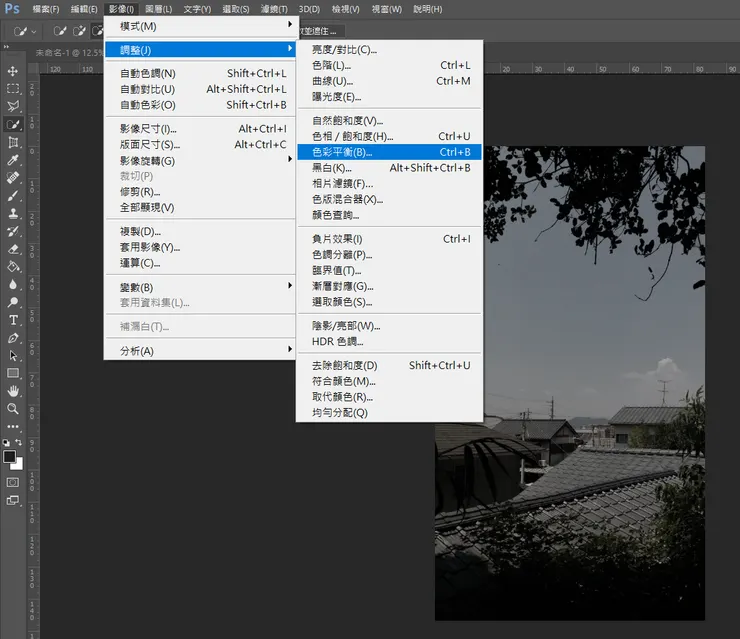
Task: Select the Blur tool
Action: coord(13,285)
